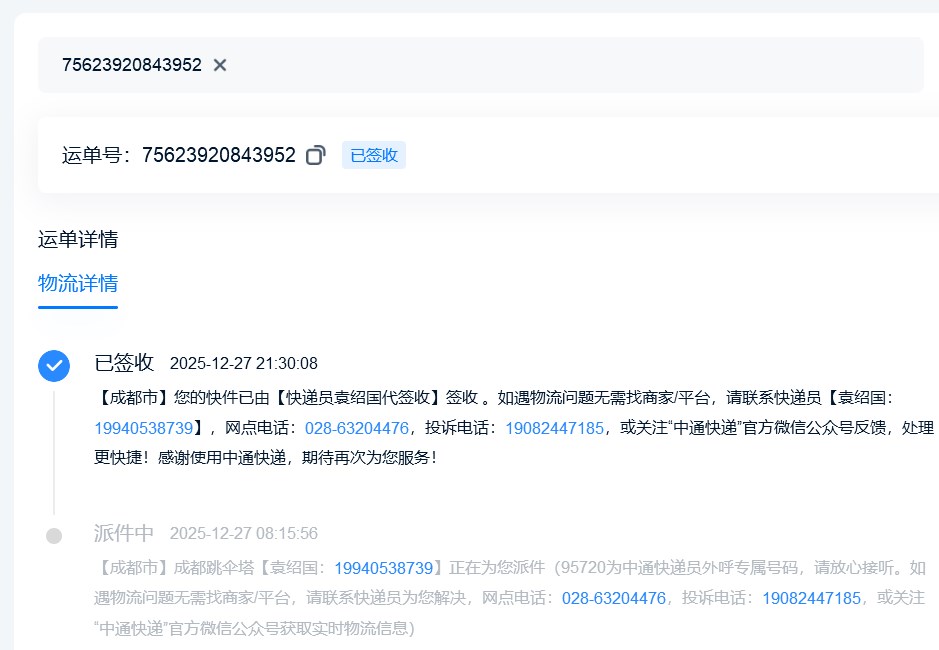
Task: Click the blue 已签收 status badge
Action: click(374, 155)
